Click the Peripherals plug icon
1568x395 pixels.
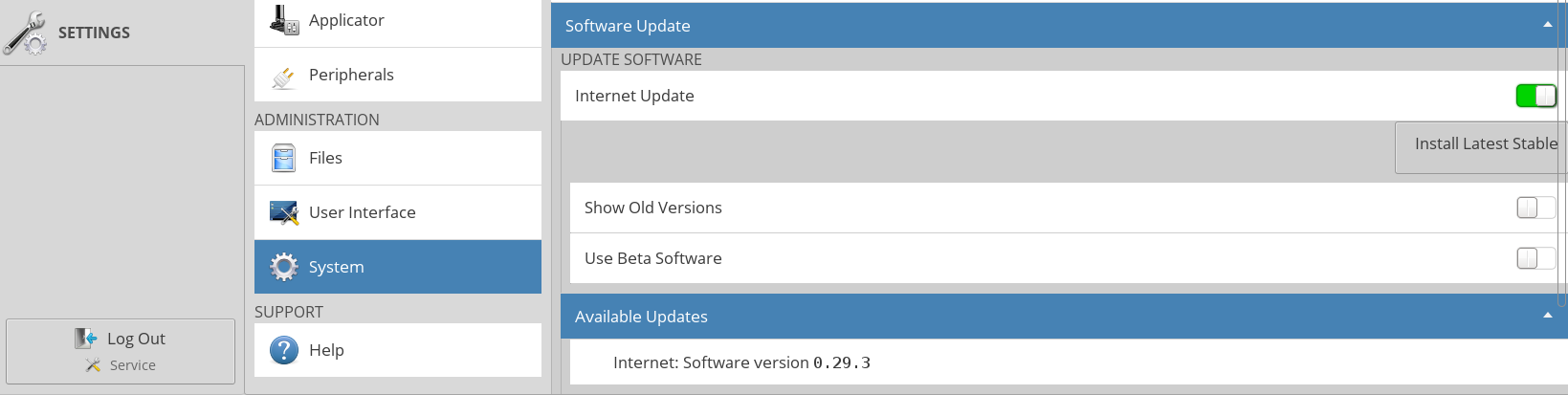[x=284, y=76]
